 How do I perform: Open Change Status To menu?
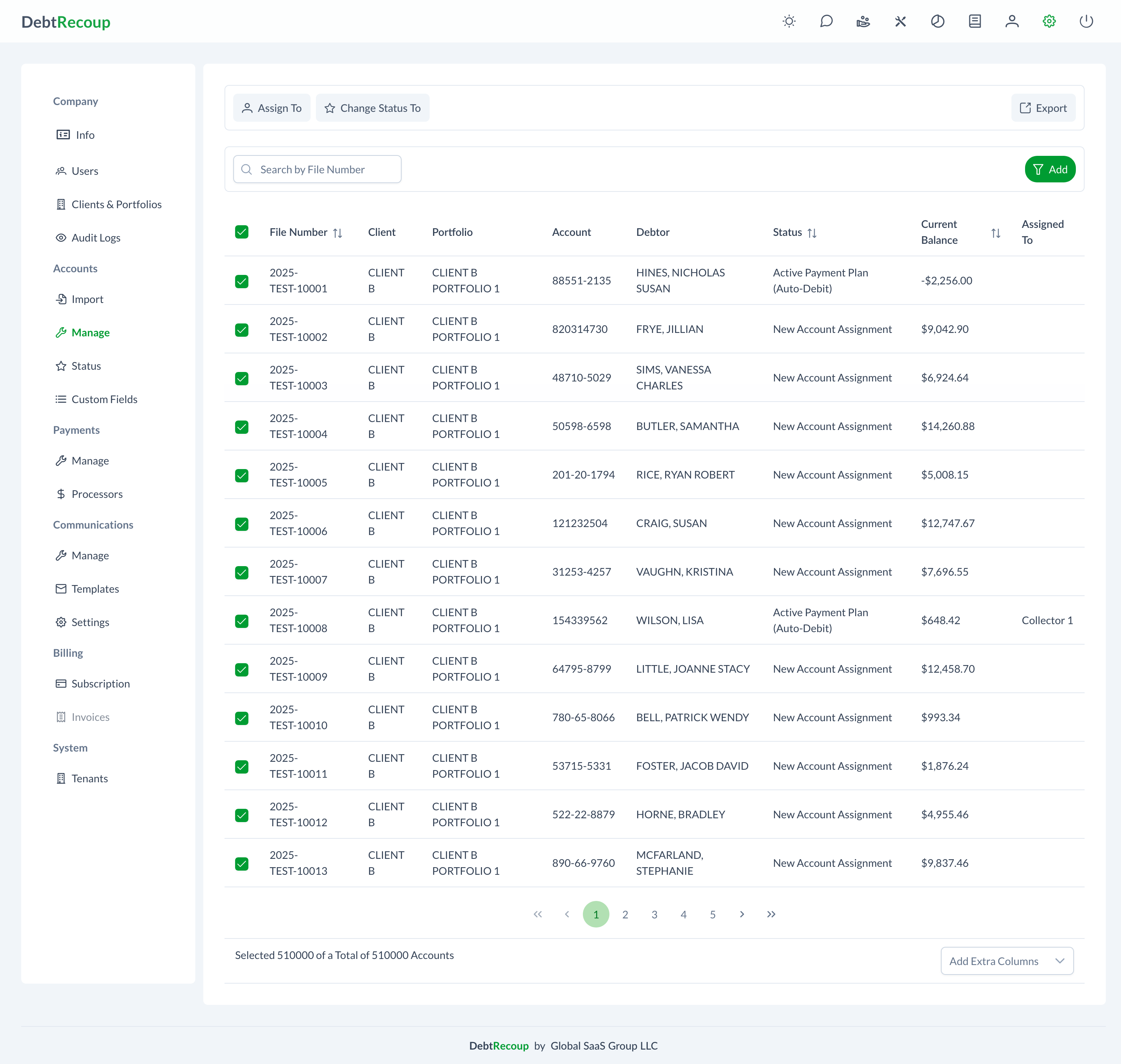tap(372, 108)
